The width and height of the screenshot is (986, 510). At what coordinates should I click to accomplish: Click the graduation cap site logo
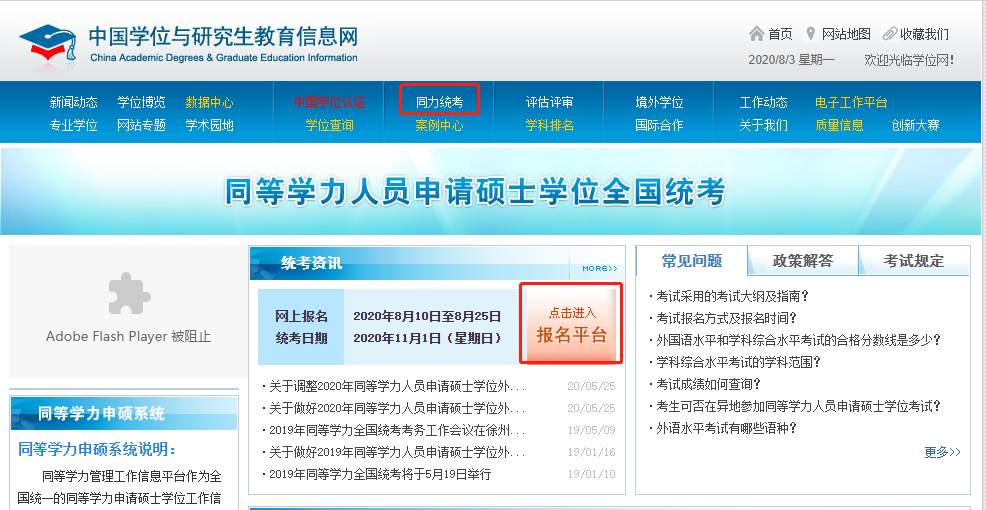(x=47, y=42)
